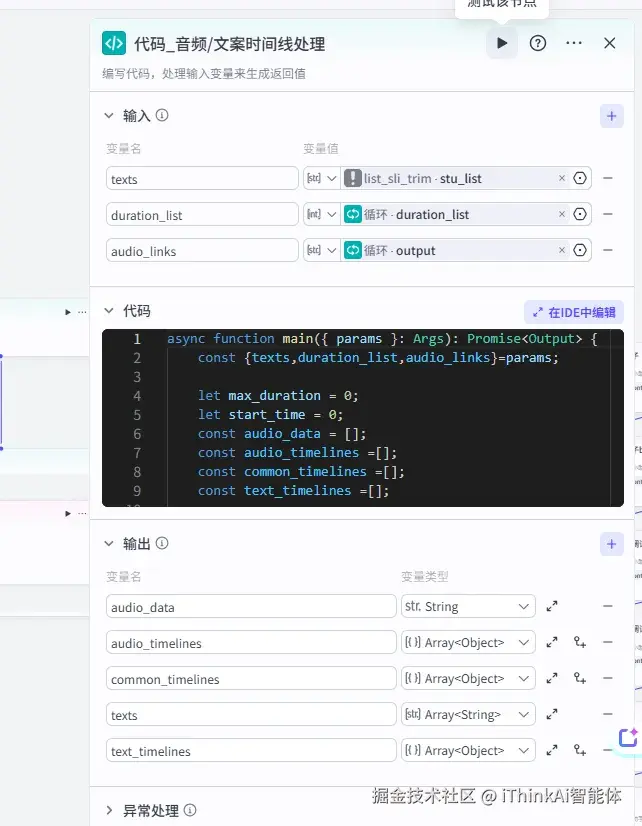Click the code line declaring audio_data
The image size is (642, 826).
(282, 434)
